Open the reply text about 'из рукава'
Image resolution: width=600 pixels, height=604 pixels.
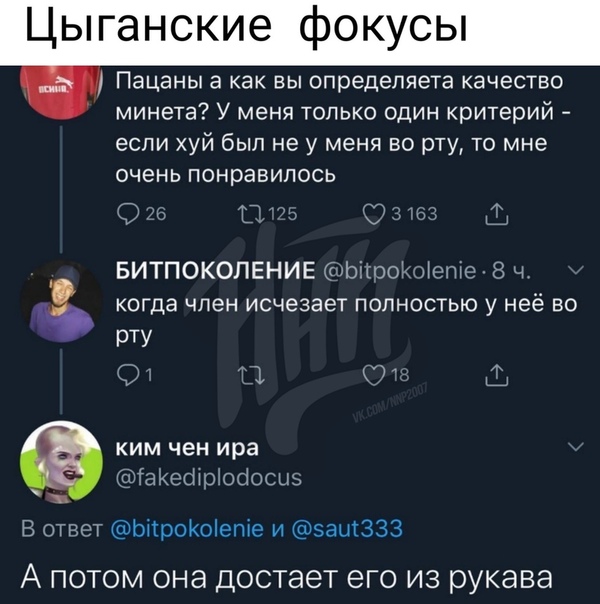click(x=287, y=577)
